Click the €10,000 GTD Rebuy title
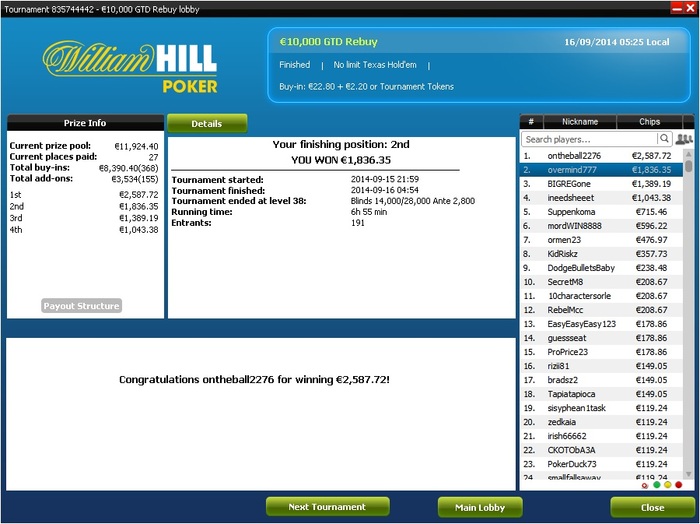The image size is (700, 524). (329, 42)
